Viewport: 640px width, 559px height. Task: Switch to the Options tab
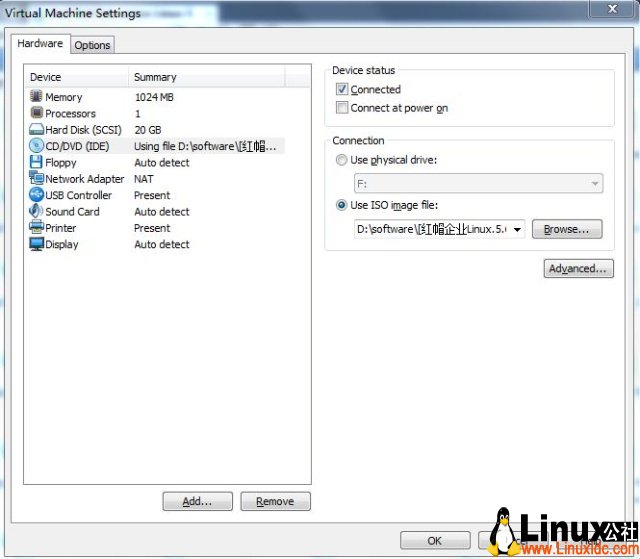(92, 45)
